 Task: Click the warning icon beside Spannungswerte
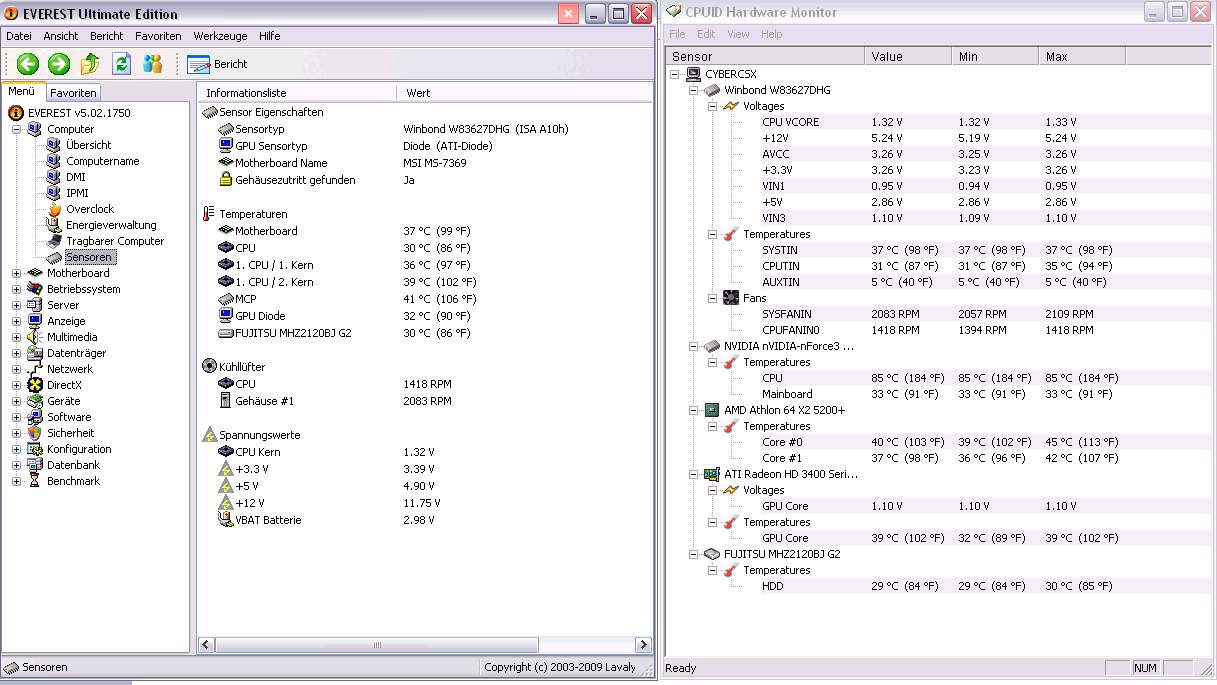pos(209,435)
